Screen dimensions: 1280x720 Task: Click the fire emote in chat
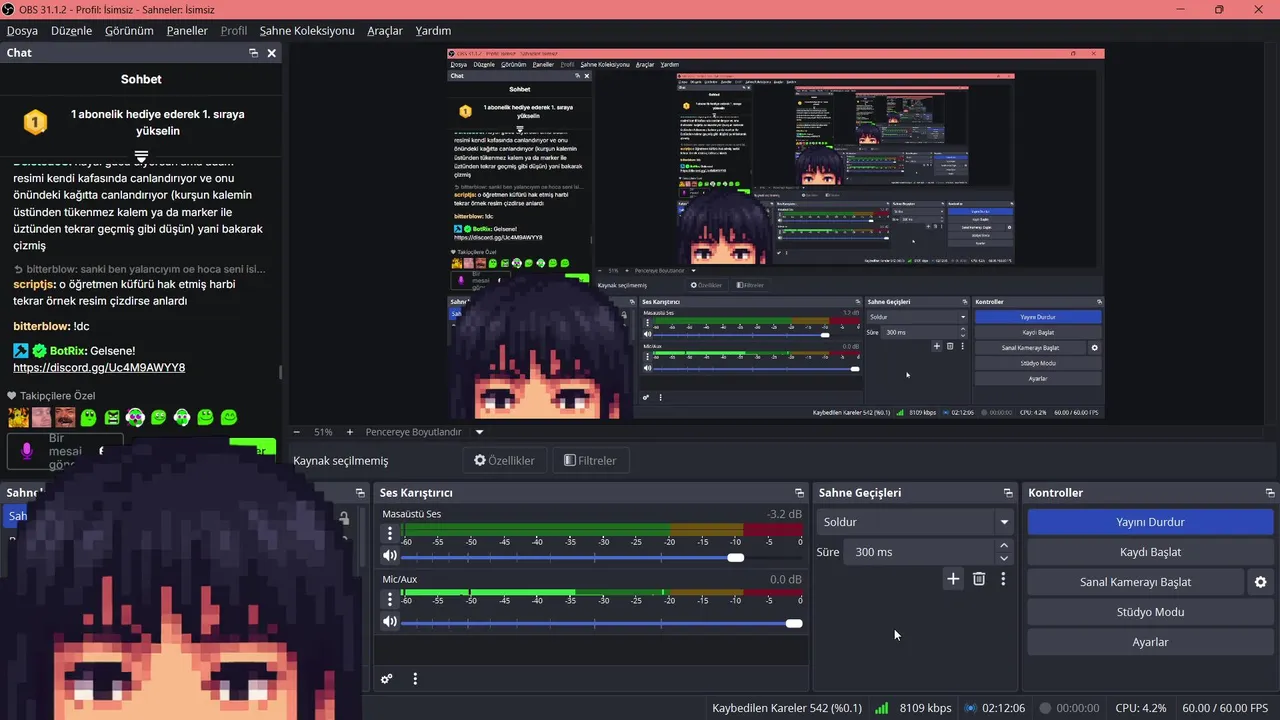tap(18, 417)
